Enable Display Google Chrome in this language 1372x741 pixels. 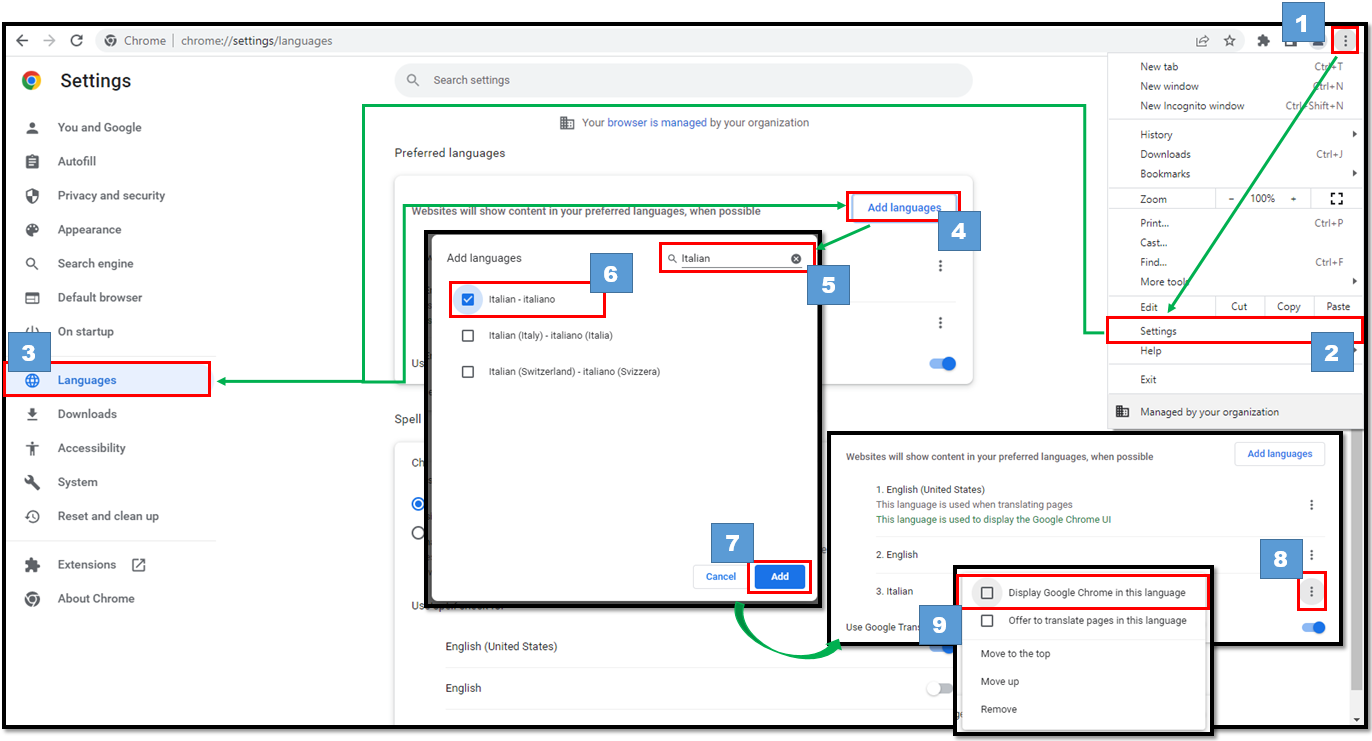[x=987, y=592]
